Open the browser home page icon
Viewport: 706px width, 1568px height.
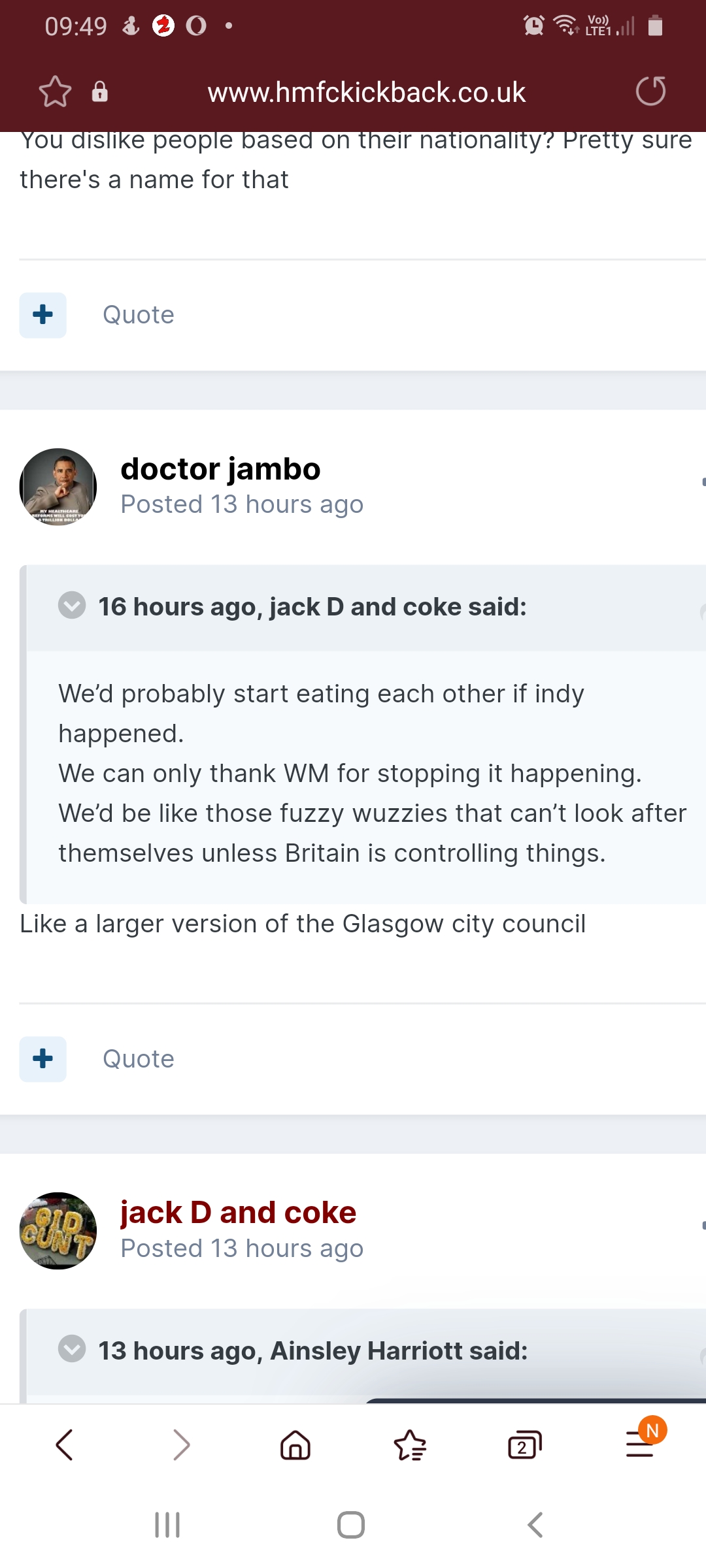tap(295, 1445)
